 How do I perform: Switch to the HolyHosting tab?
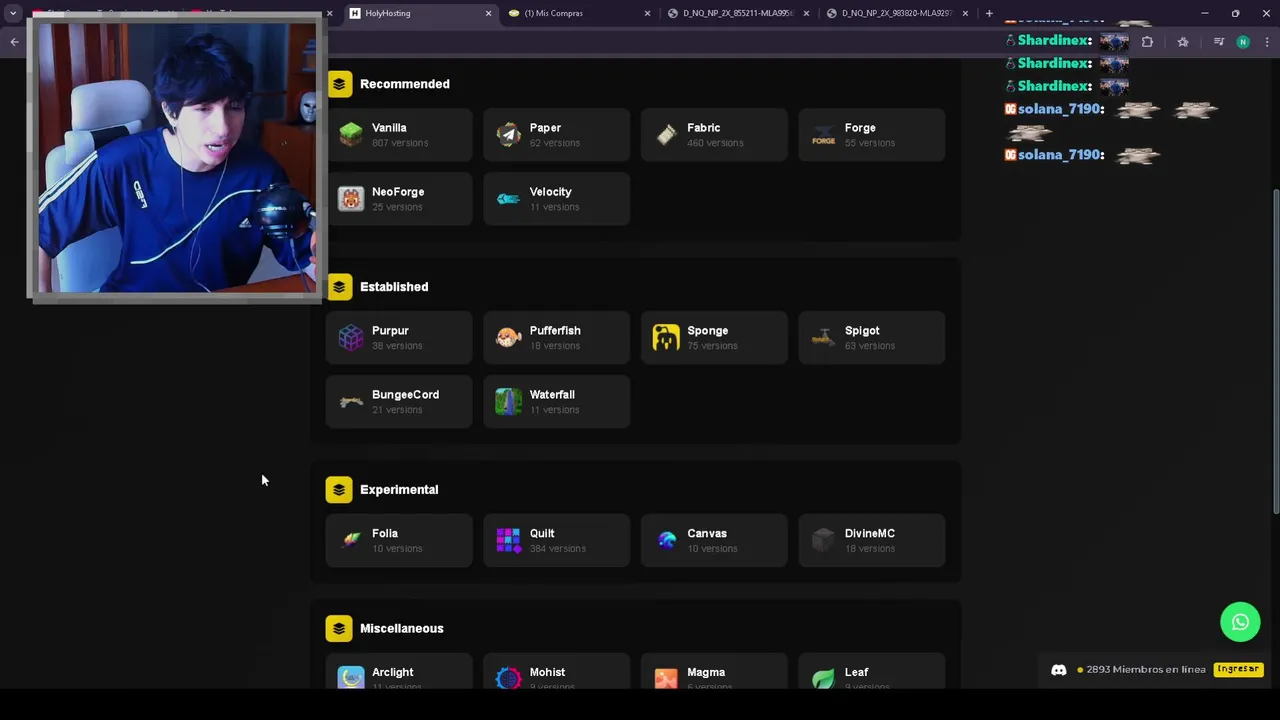418,13
